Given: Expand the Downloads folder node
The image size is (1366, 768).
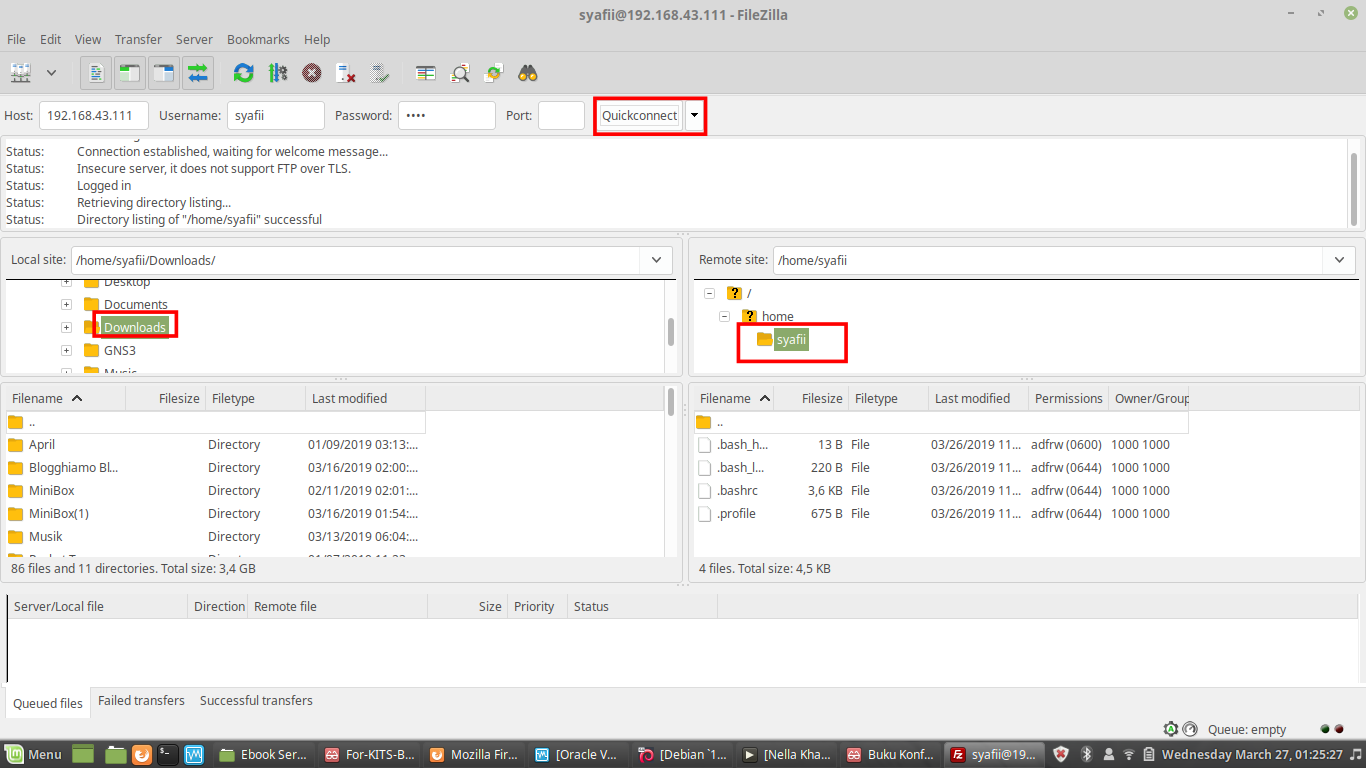Looking at the screenshot, I should point(66,327).
